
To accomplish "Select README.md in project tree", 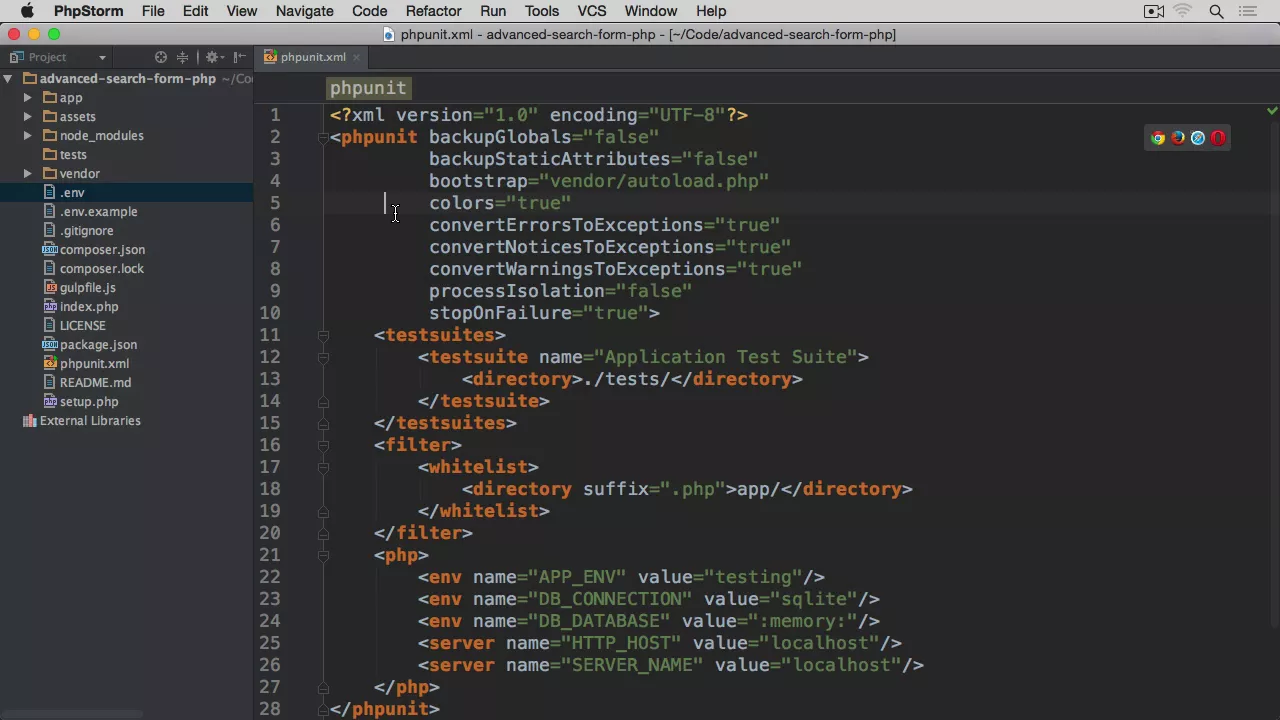I will coord(87,383).
